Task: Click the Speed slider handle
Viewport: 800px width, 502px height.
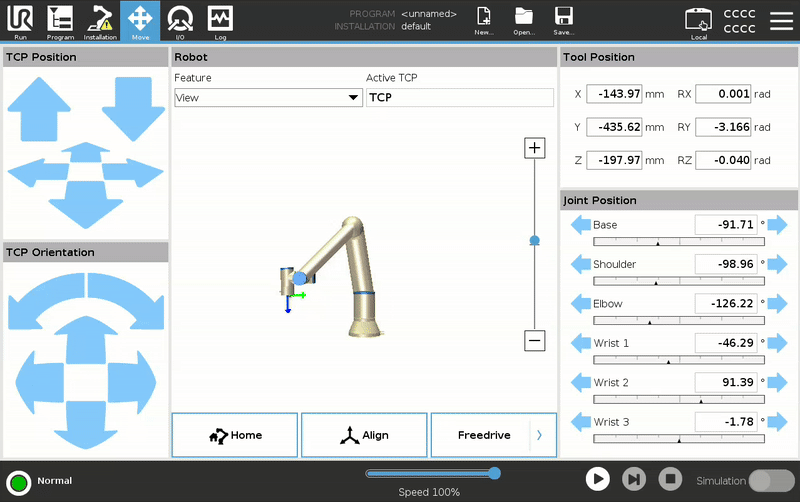Action: click(x=494, y=473)
